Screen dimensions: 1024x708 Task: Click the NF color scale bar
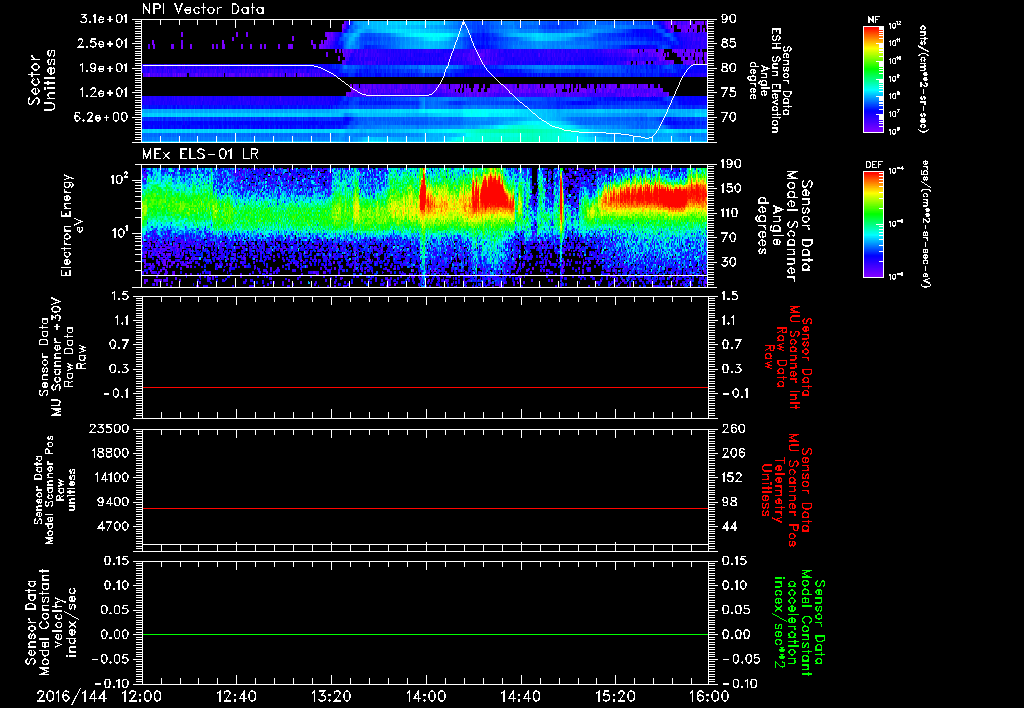(x=873, y=78)
